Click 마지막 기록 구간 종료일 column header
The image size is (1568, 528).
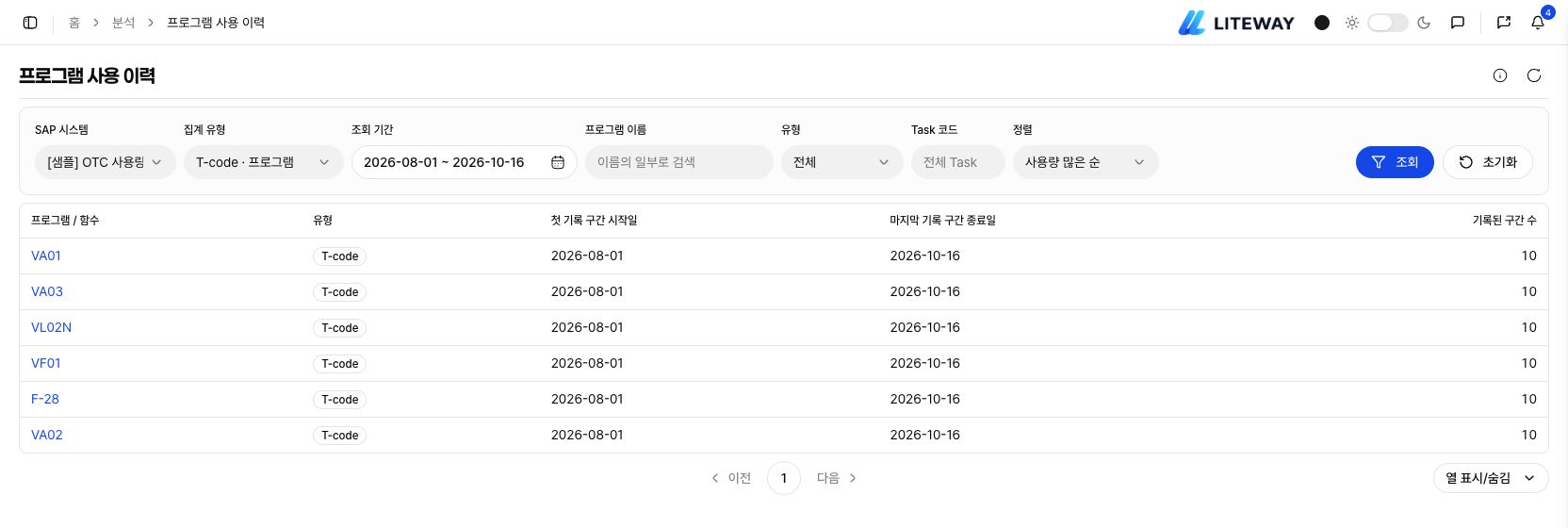(943, 220)
